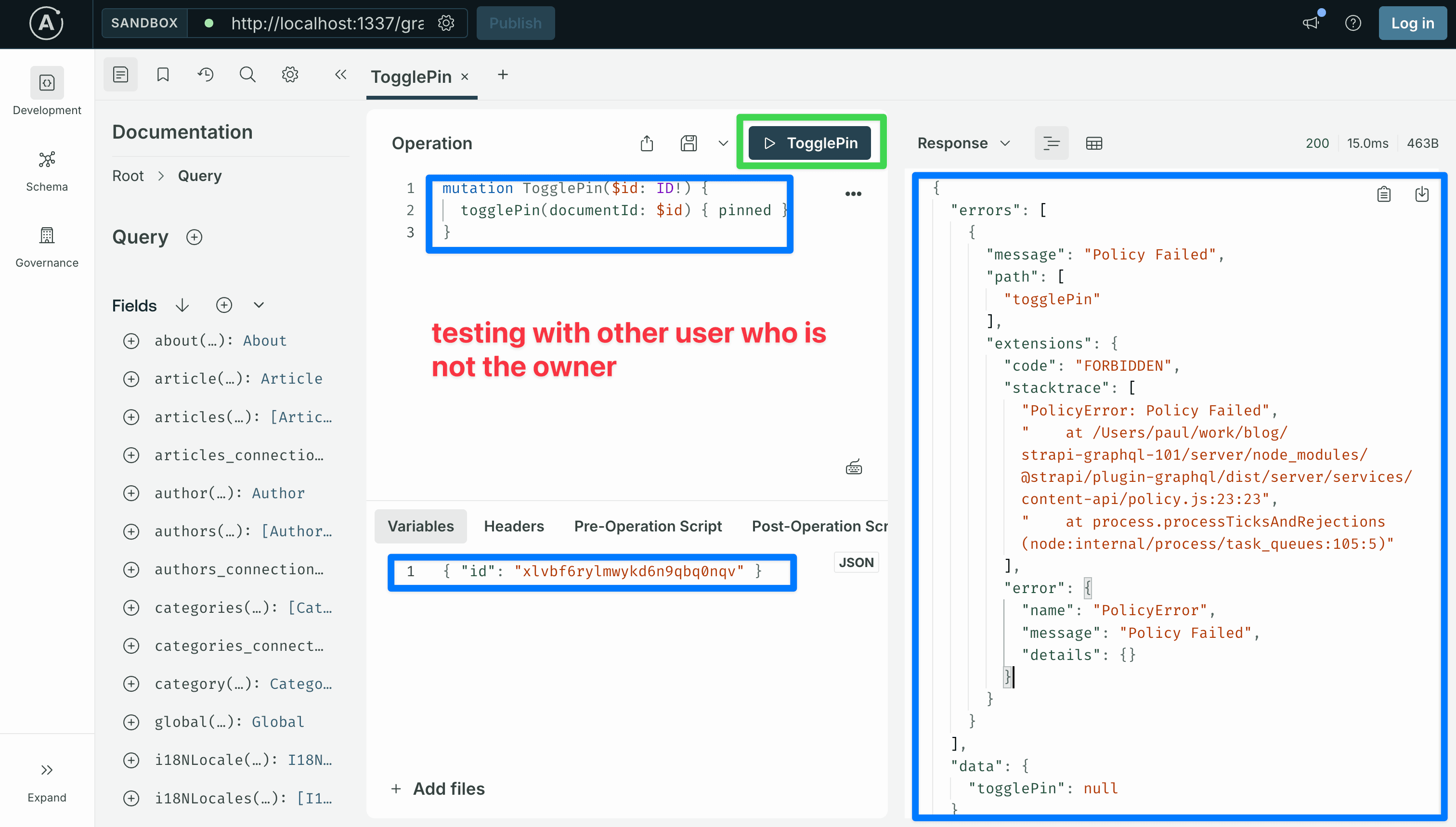Open operation history clock icon

pos(205,75)
